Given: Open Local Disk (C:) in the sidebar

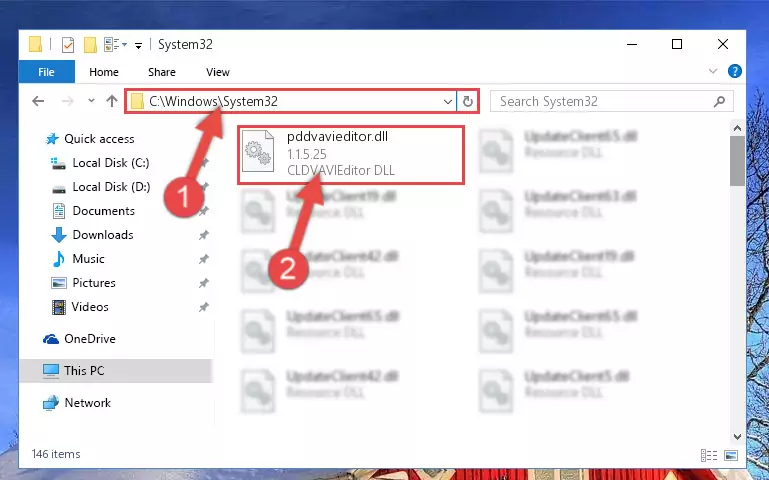Looking at the screenshot, I should click(x=111, y=163).
